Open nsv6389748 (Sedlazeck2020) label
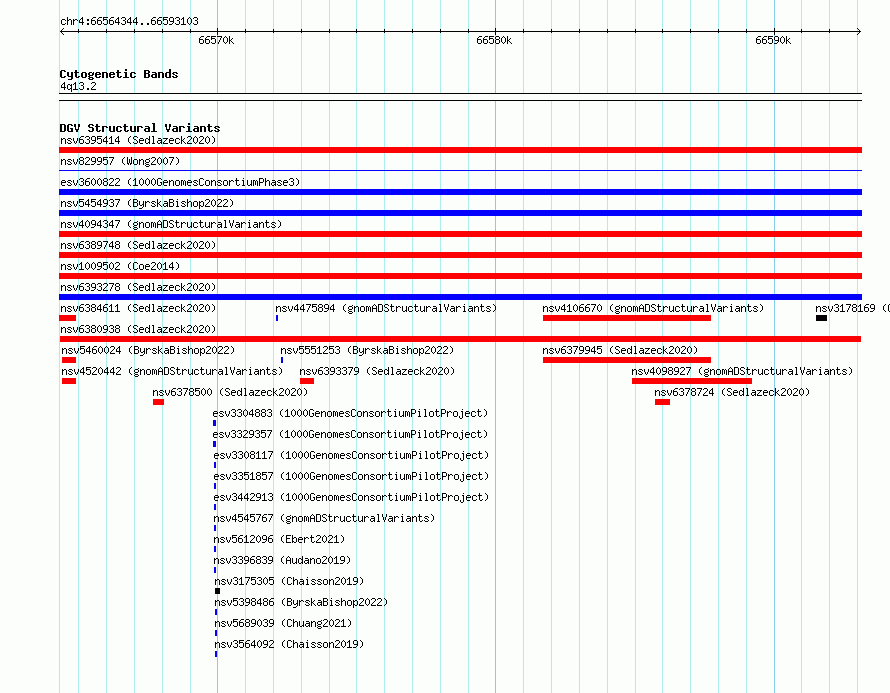The height and width of the screenshot is (693, 890). coord(138,245)
